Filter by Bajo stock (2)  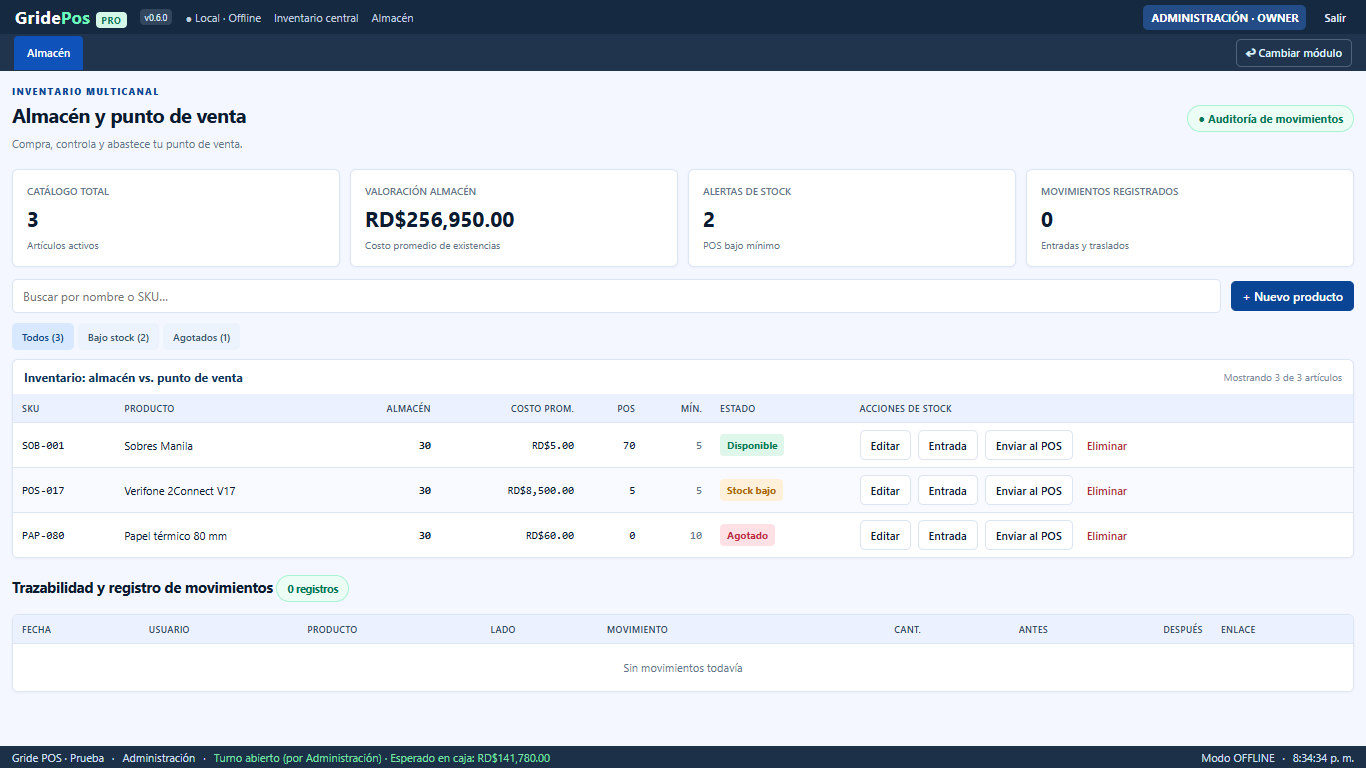[118, 337]
